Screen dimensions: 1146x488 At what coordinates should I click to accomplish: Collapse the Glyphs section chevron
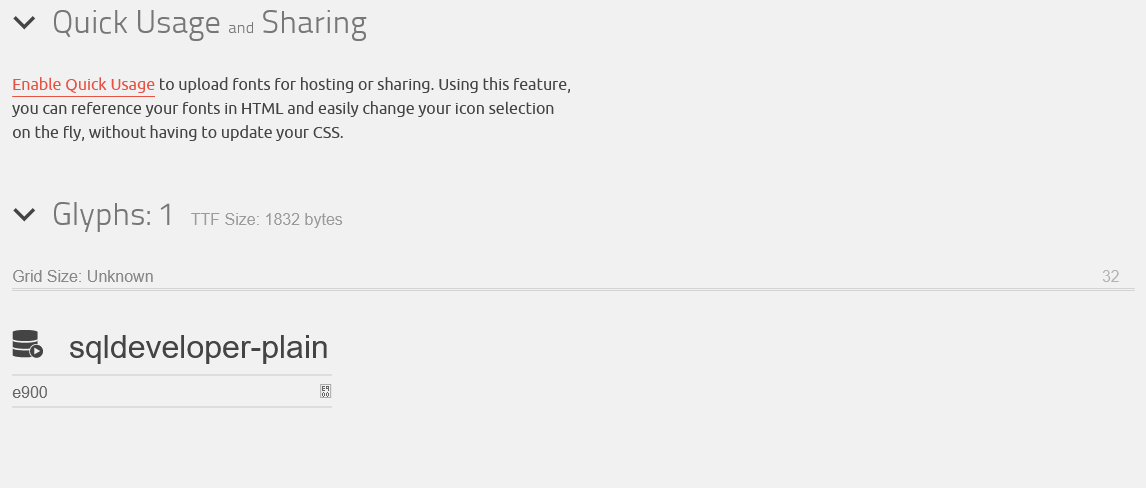tap(24, 215)
